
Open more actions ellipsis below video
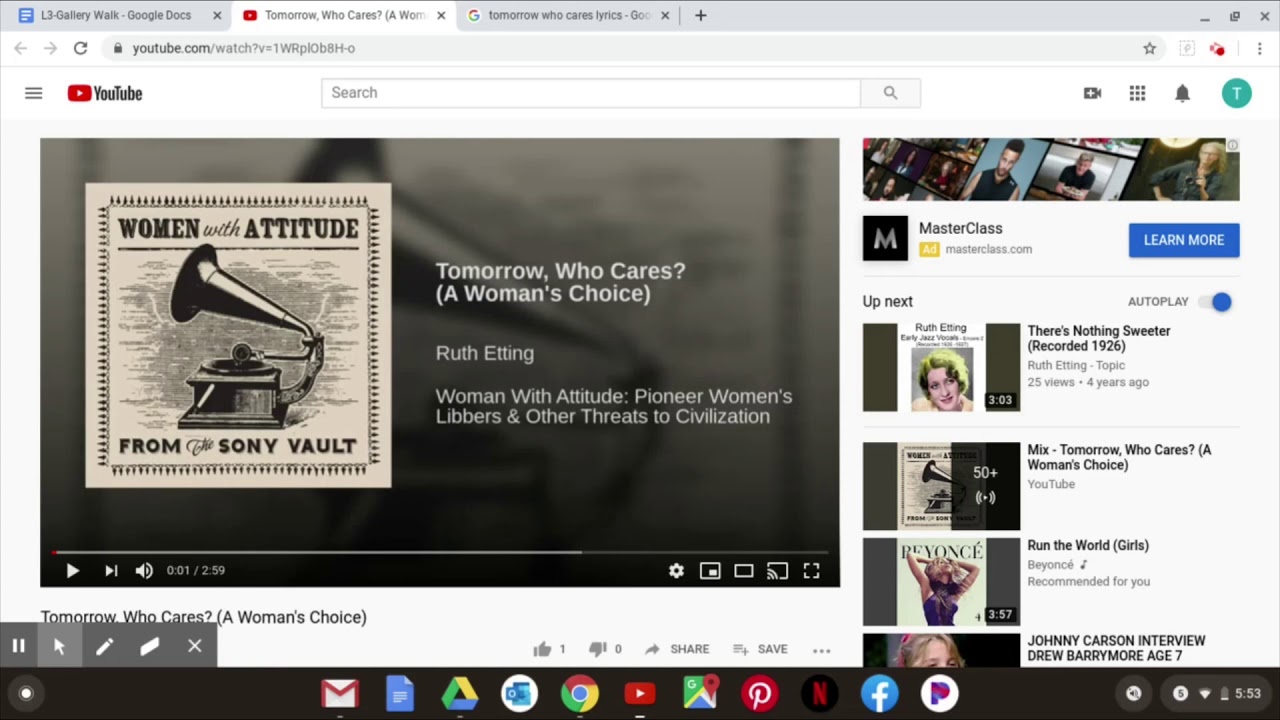coord(822,650)
